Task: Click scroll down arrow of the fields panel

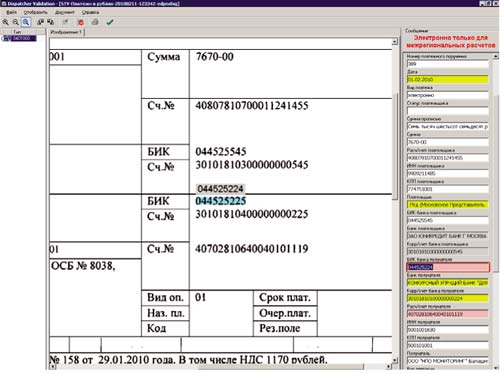Action: tap(496, 367)
